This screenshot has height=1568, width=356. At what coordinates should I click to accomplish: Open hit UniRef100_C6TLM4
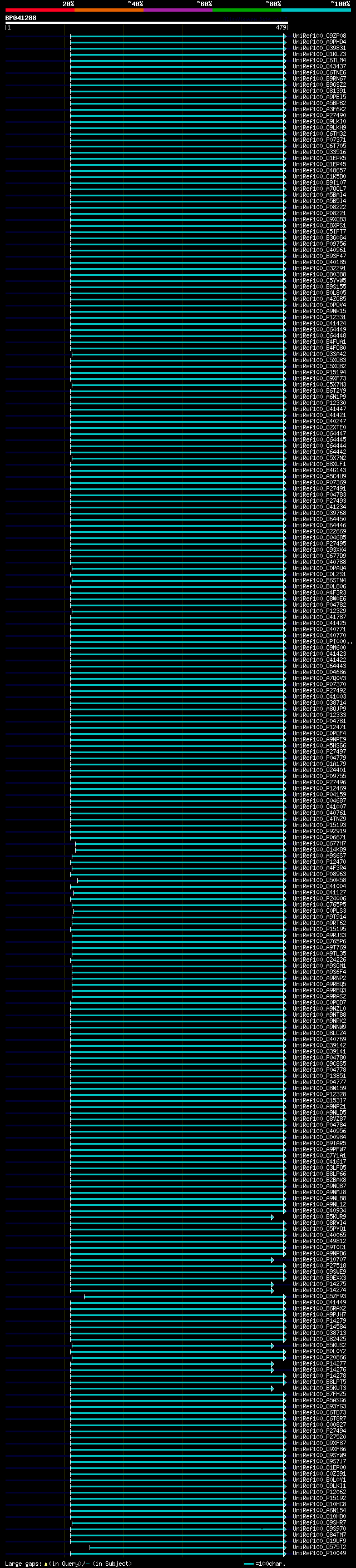[x=319, y=60]
